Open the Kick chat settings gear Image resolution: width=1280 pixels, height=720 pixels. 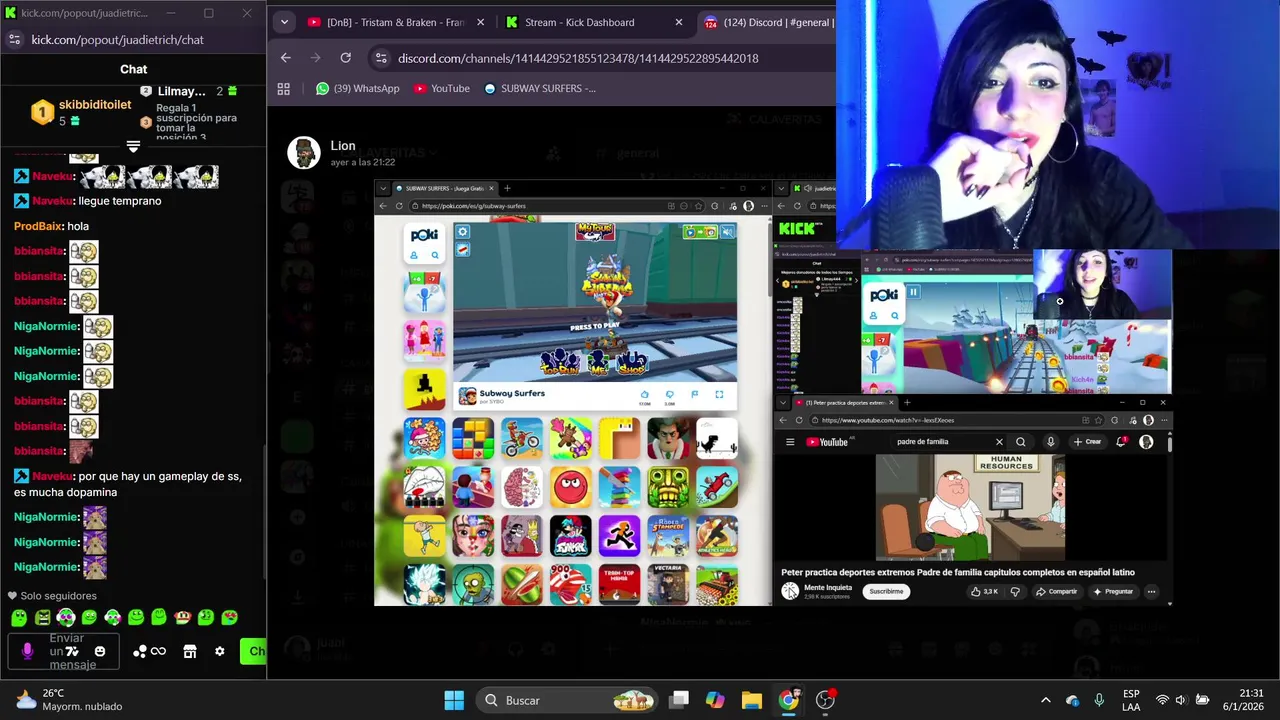coord(219,652)
